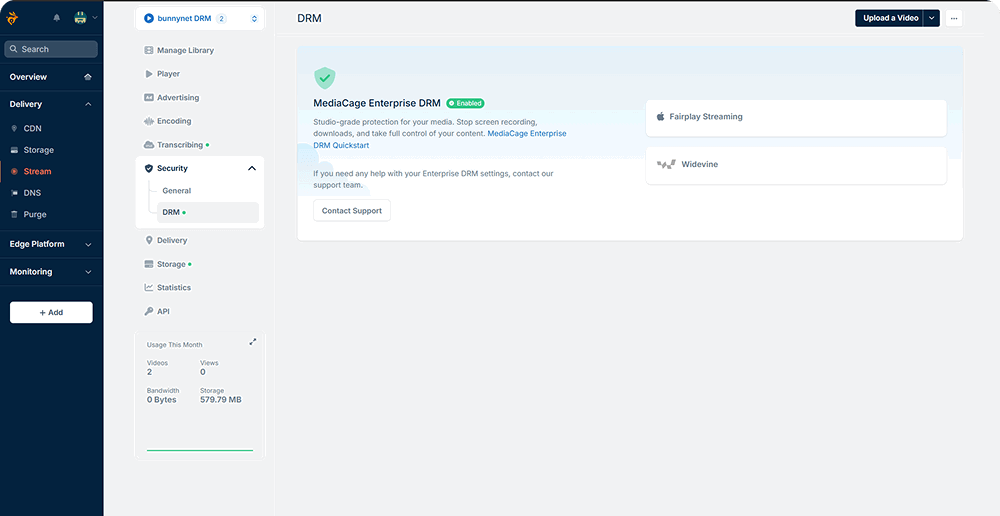Click the Advertising ad icon
This screenshot has height=516, width=1000.
pyautogui.click(x=149, y=98)
